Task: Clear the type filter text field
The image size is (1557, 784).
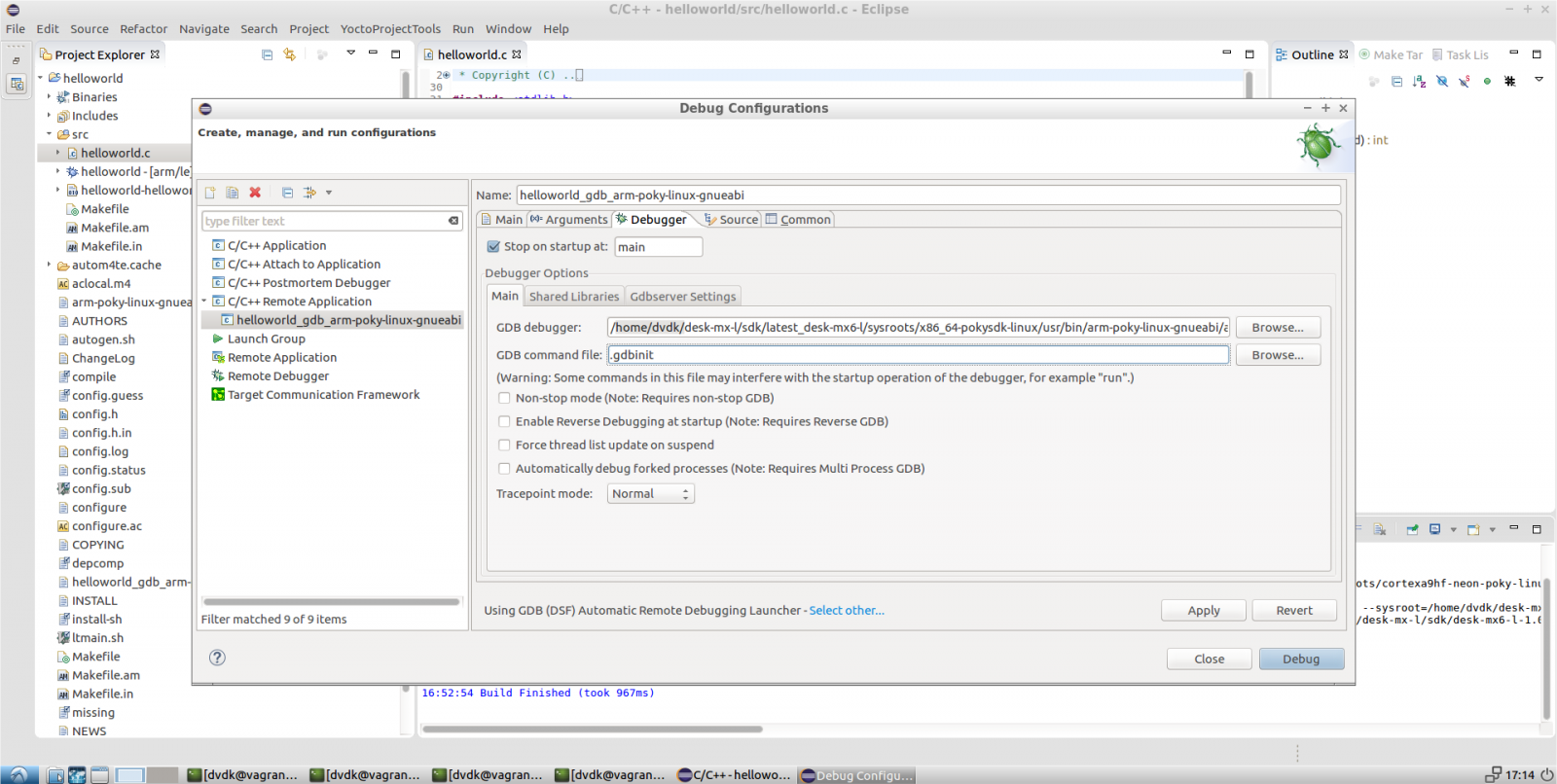Action: click(x=453, y=221)
